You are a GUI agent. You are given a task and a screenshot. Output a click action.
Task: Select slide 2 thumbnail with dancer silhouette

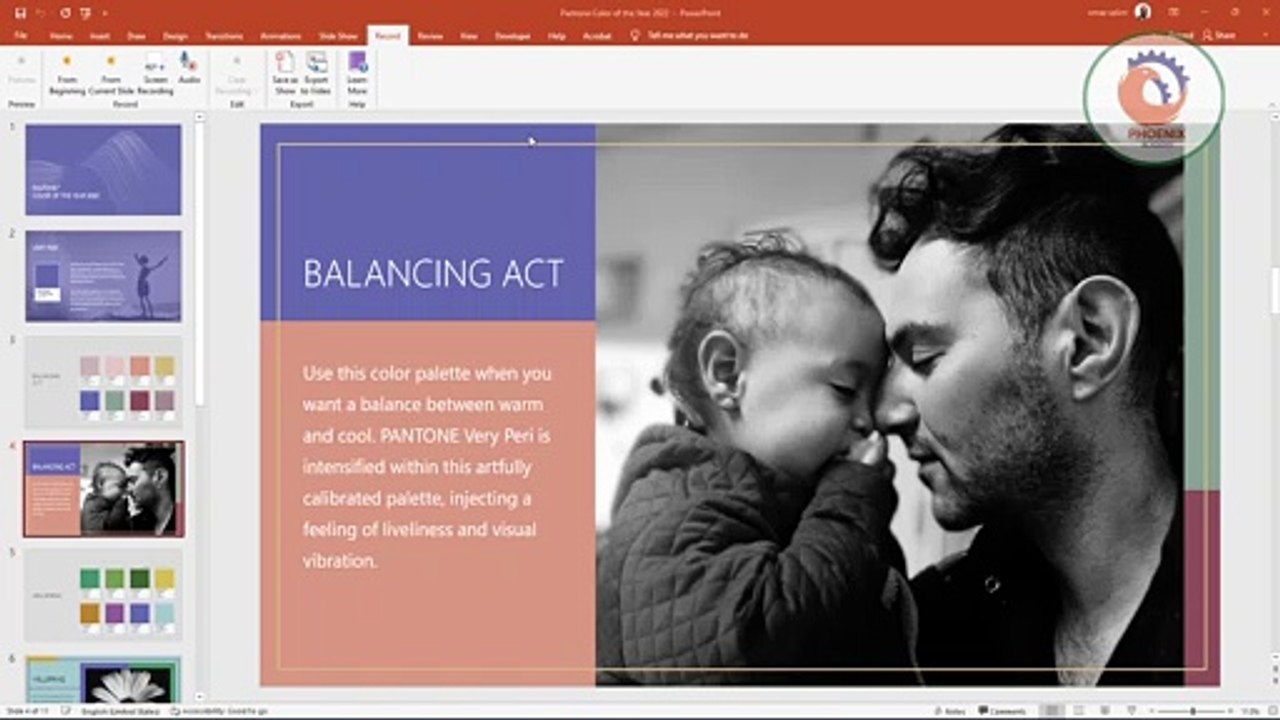(103, 276)
